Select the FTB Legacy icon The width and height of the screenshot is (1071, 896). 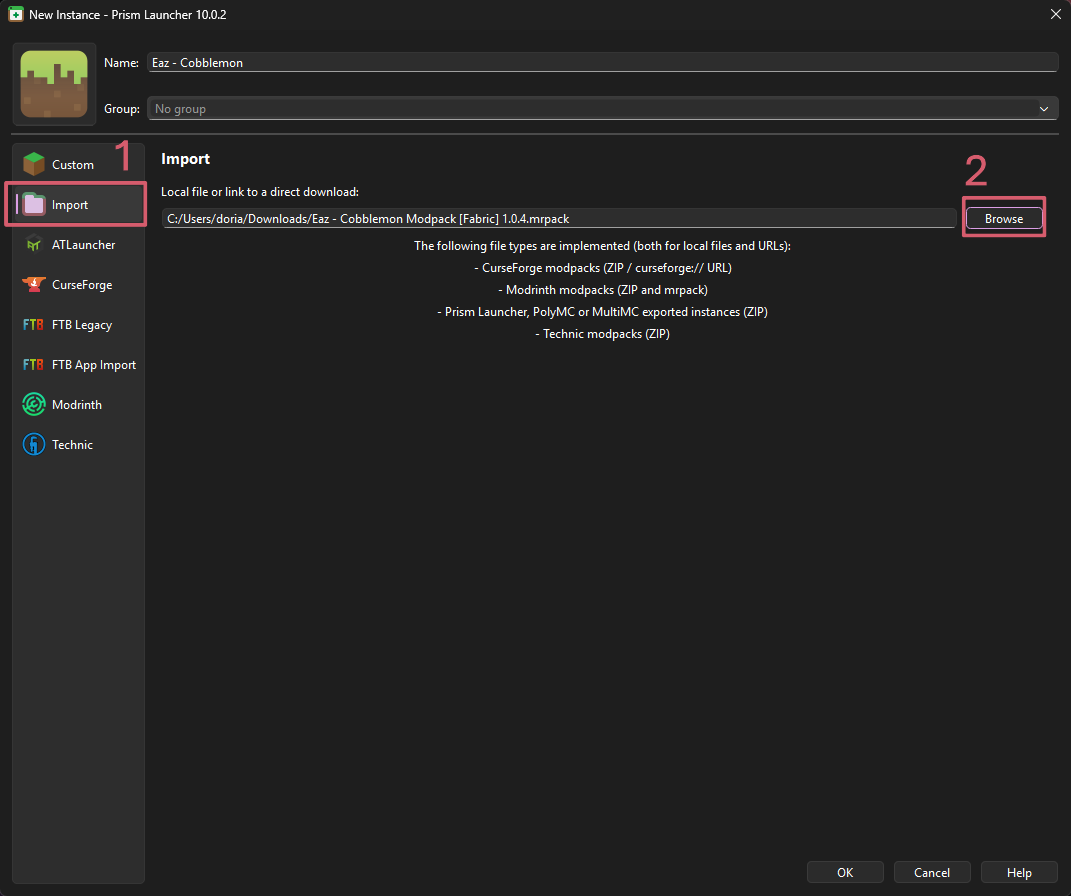click(x=34, y=323)
